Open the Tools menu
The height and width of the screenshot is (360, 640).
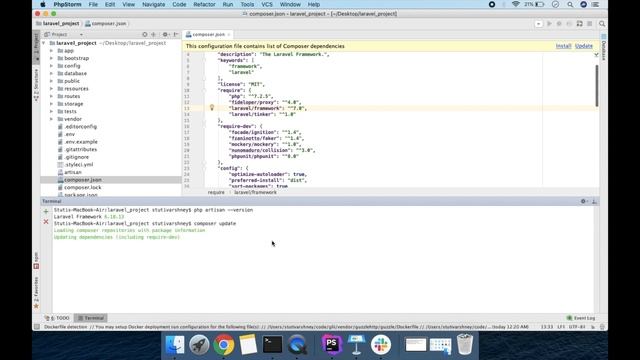coord(247,4)
